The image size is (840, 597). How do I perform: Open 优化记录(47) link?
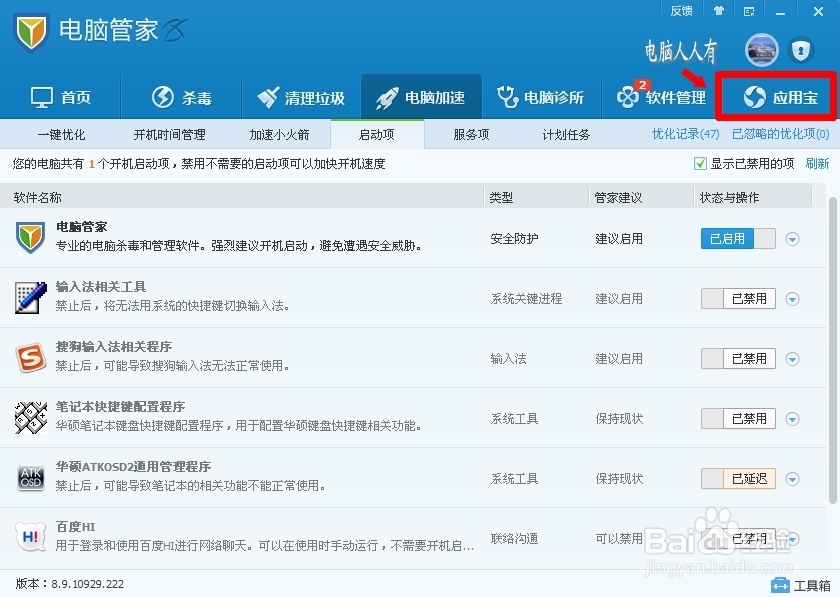685,134
